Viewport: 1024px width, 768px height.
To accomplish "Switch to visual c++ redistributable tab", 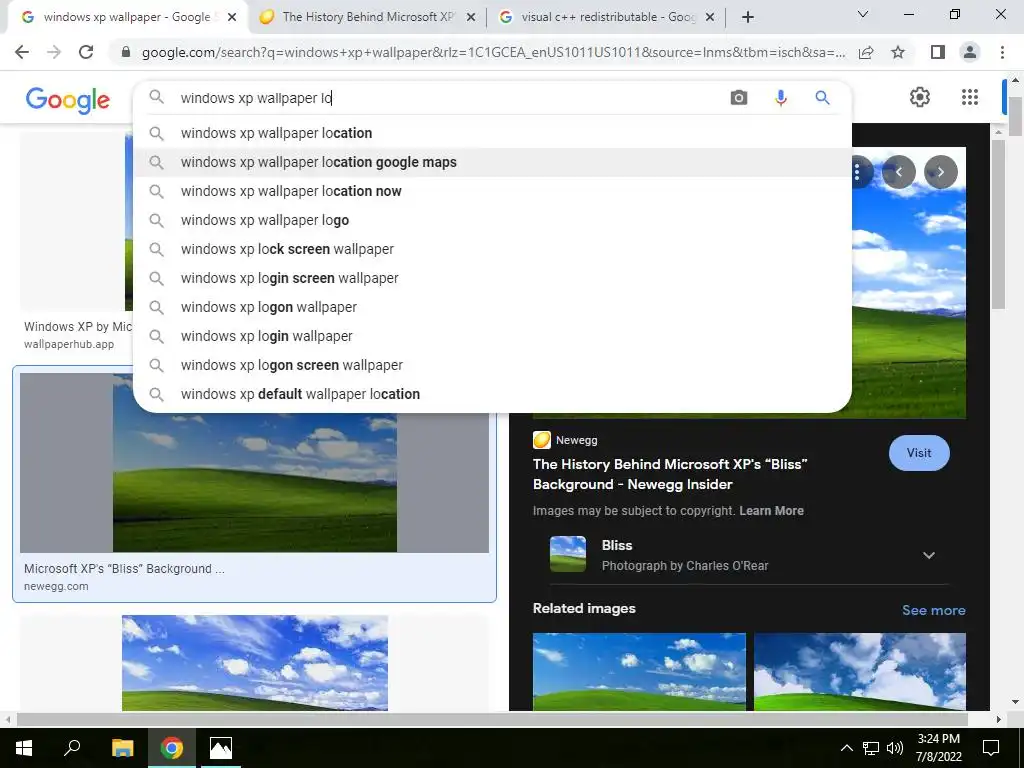I will (608, 17).
